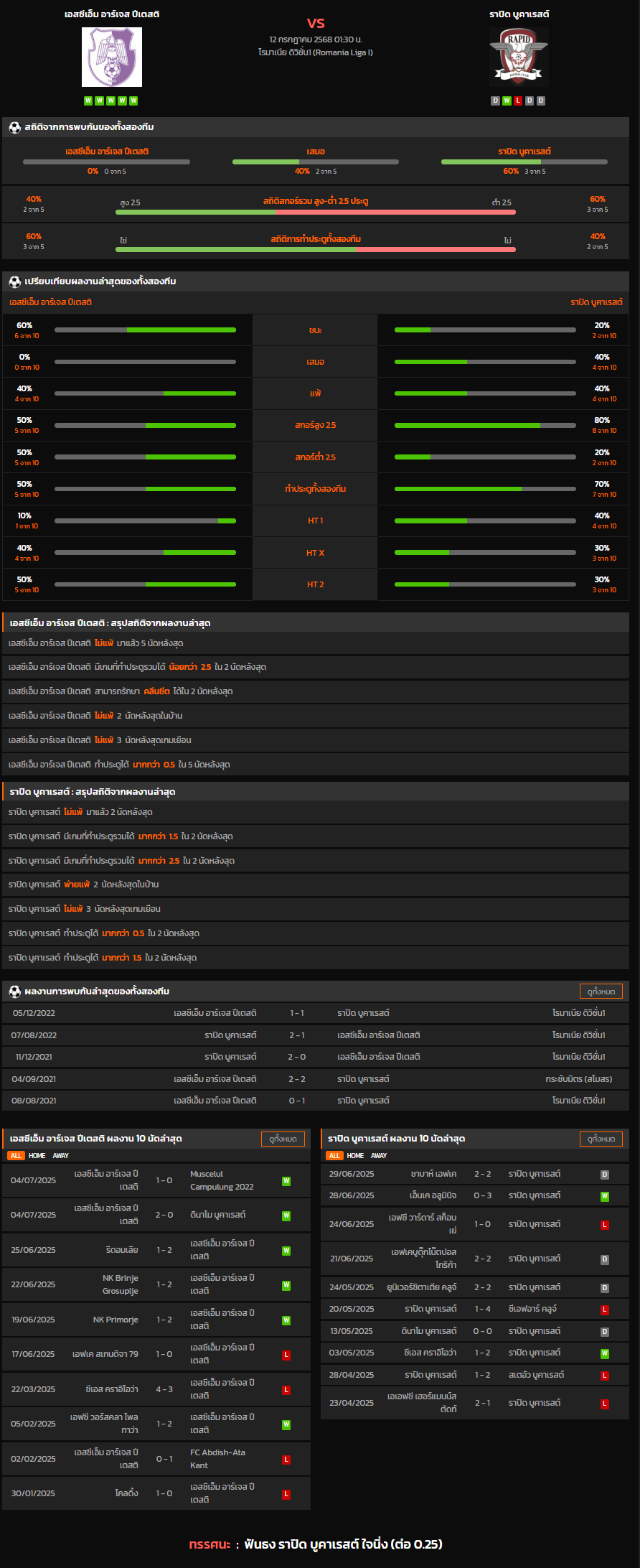The height and width of the screenshot is (1568, 640).
Task: Click the W badge in the NK Primorje row
Action: pos(286,1320)
